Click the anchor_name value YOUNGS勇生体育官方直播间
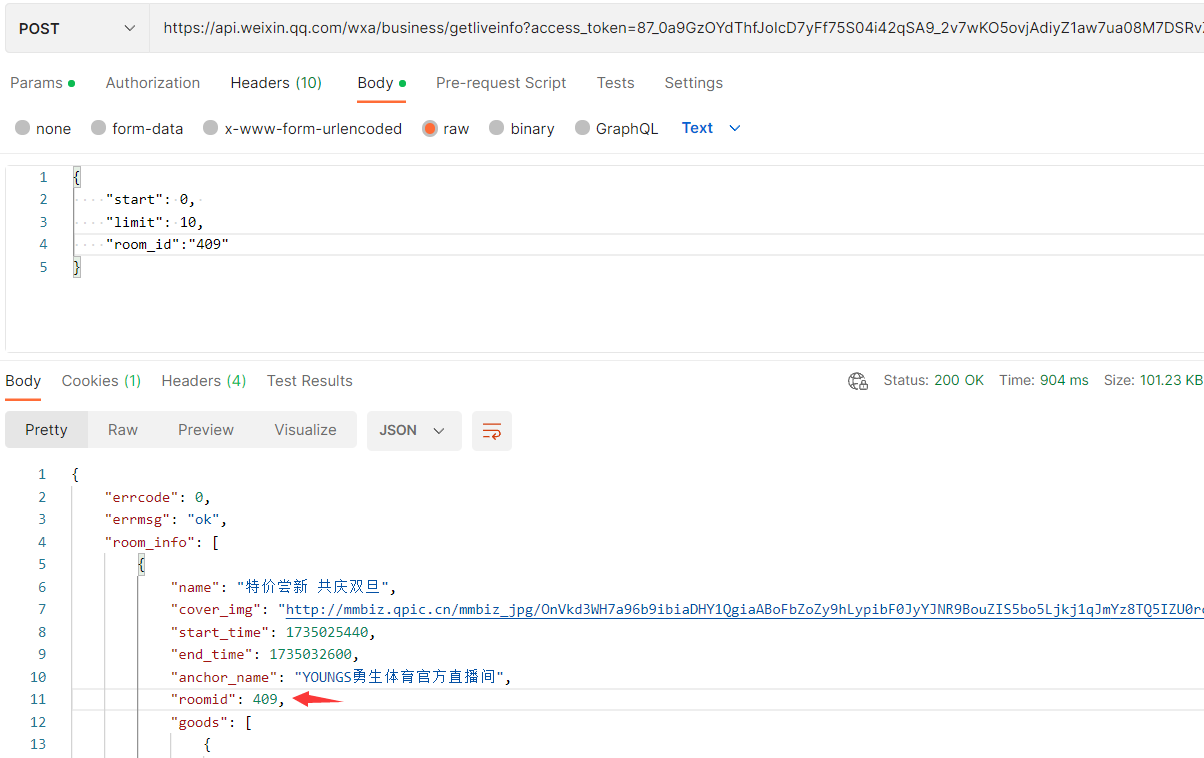The image size is (1204, 758). point(402,677)
